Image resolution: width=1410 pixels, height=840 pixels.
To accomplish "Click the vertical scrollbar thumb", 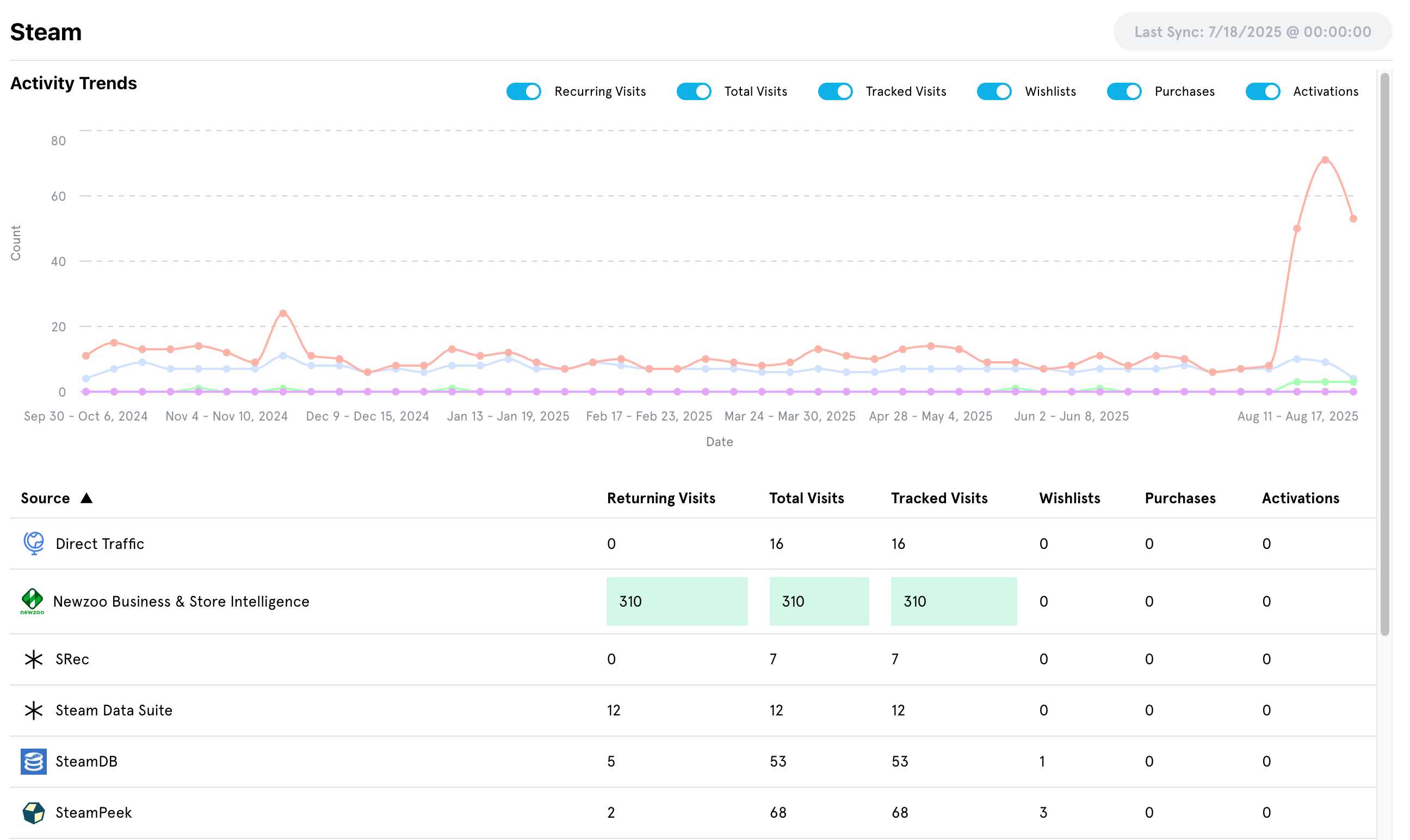I will pos(1384,354).
